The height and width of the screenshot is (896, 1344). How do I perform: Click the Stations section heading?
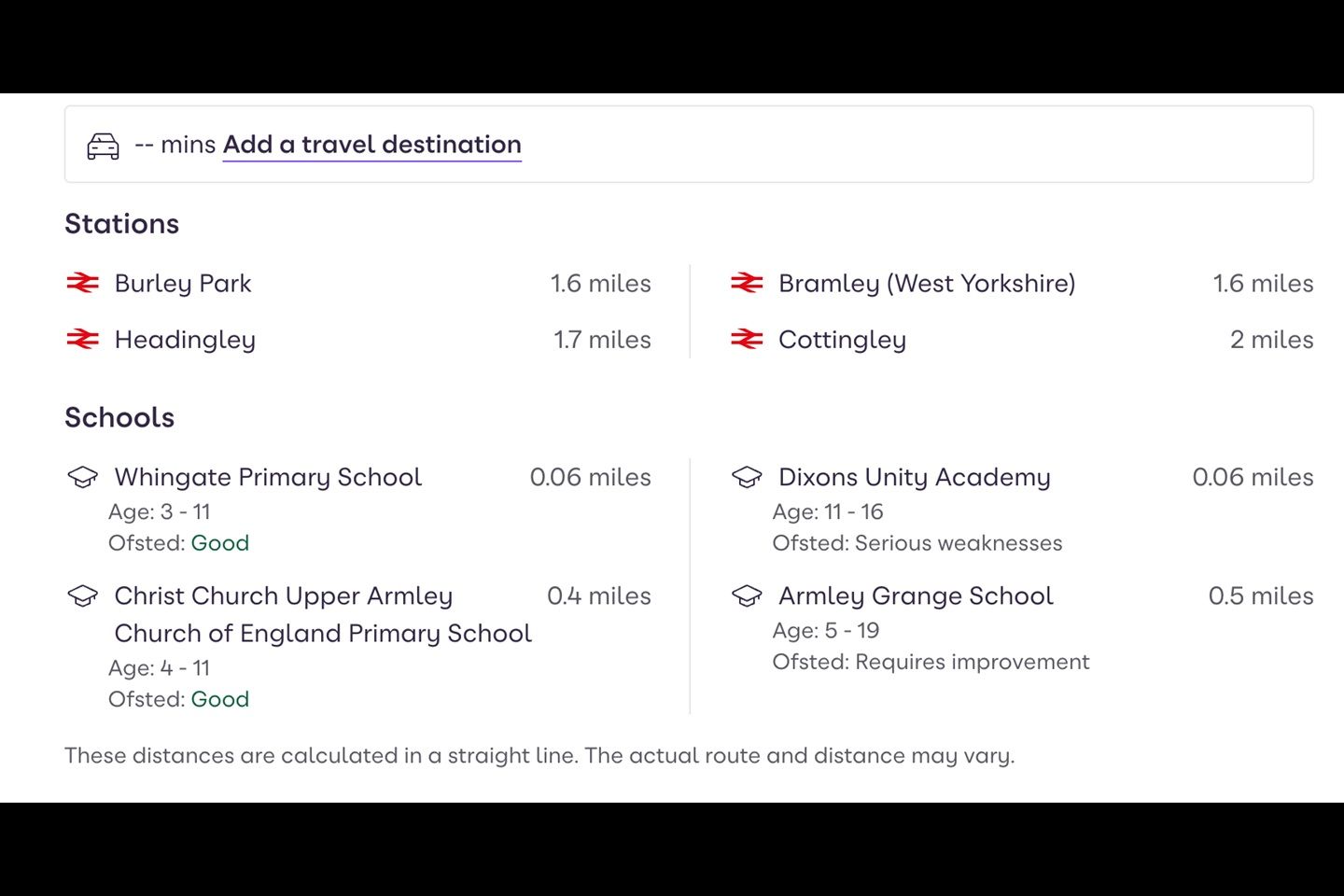(x=121, y=224)
